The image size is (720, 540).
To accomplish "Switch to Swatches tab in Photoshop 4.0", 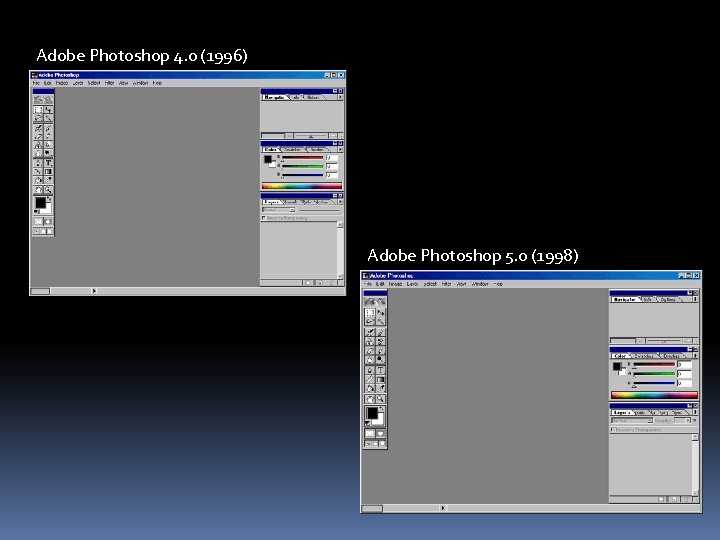I will click(292, 149).
